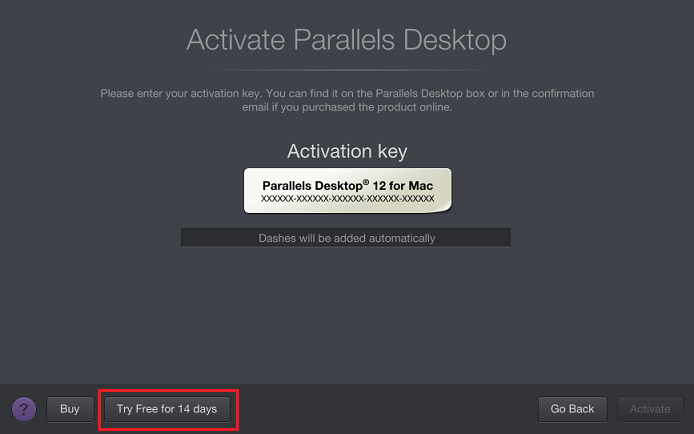Click the word 'Desktop' in the page title
This screenshot has width=694, height=434.
point(455,40)
